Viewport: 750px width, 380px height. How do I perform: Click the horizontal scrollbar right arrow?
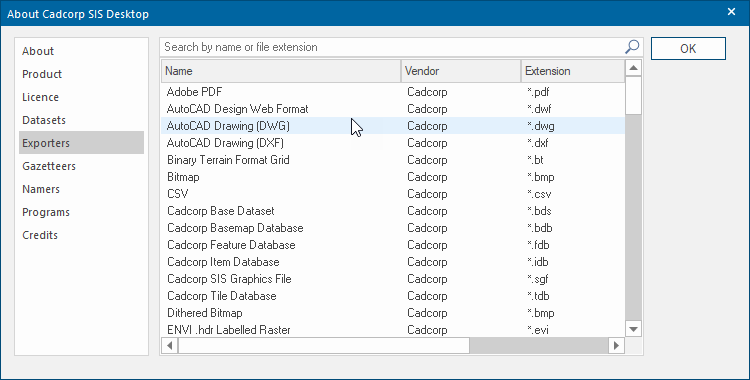click(617, 345)
